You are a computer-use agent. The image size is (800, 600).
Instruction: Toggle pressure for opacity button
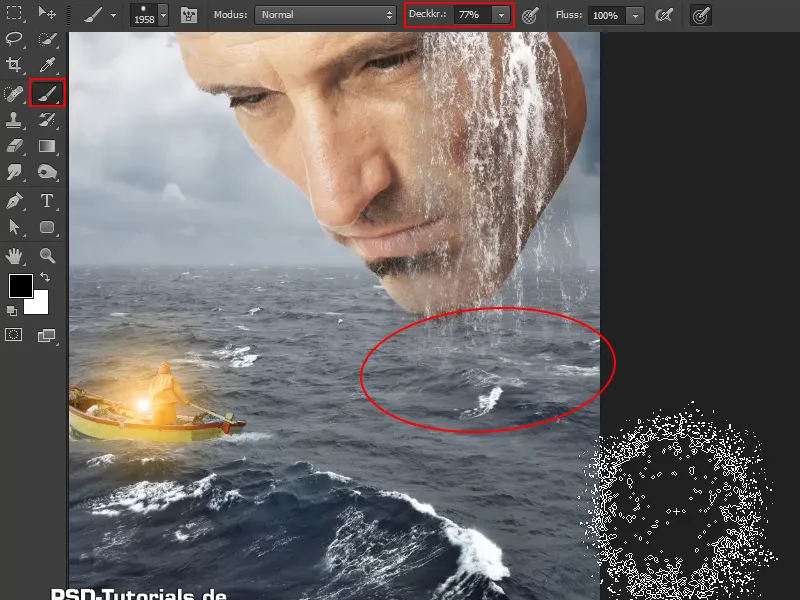531,15
